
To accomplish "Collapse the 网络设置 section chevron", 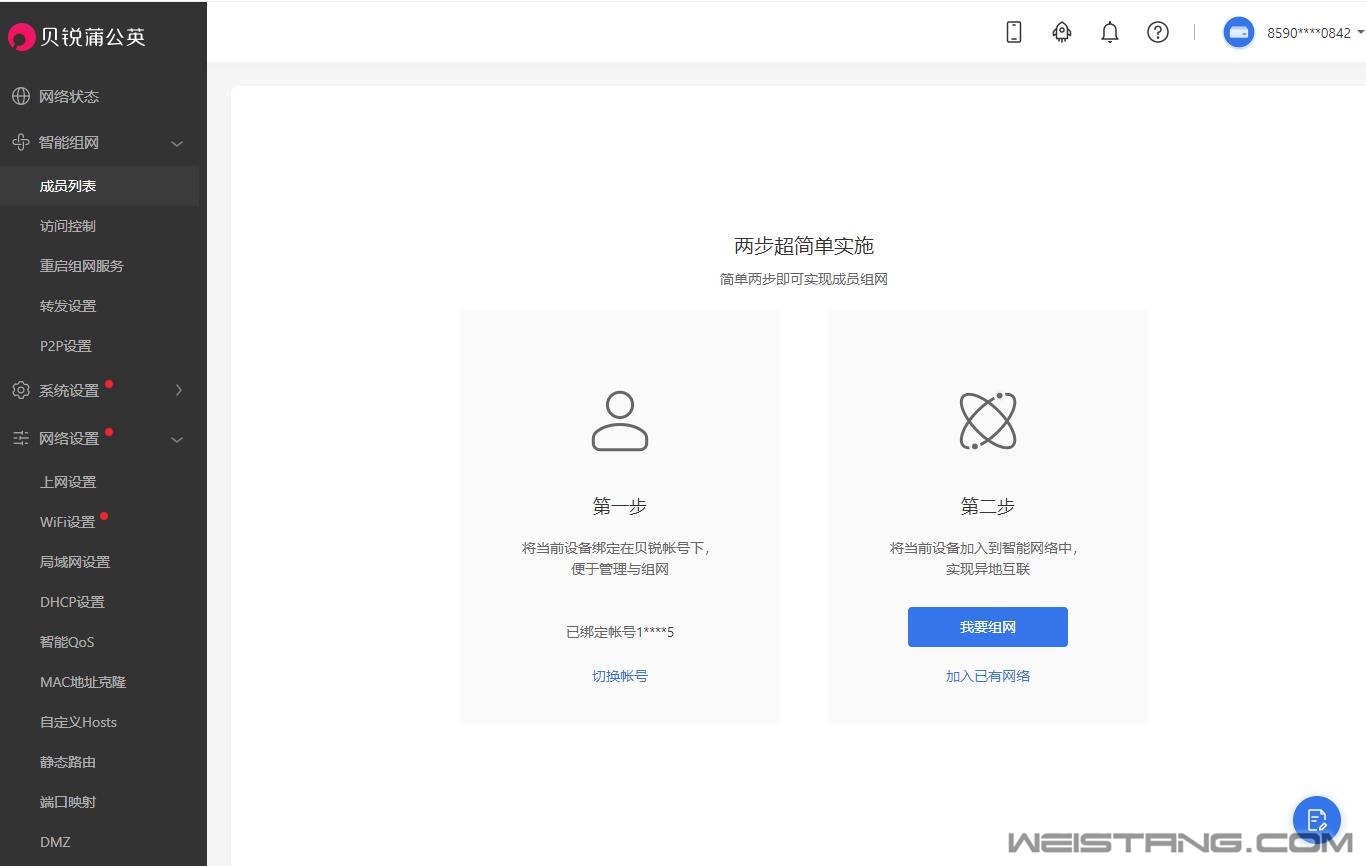I will coord(177,439).
